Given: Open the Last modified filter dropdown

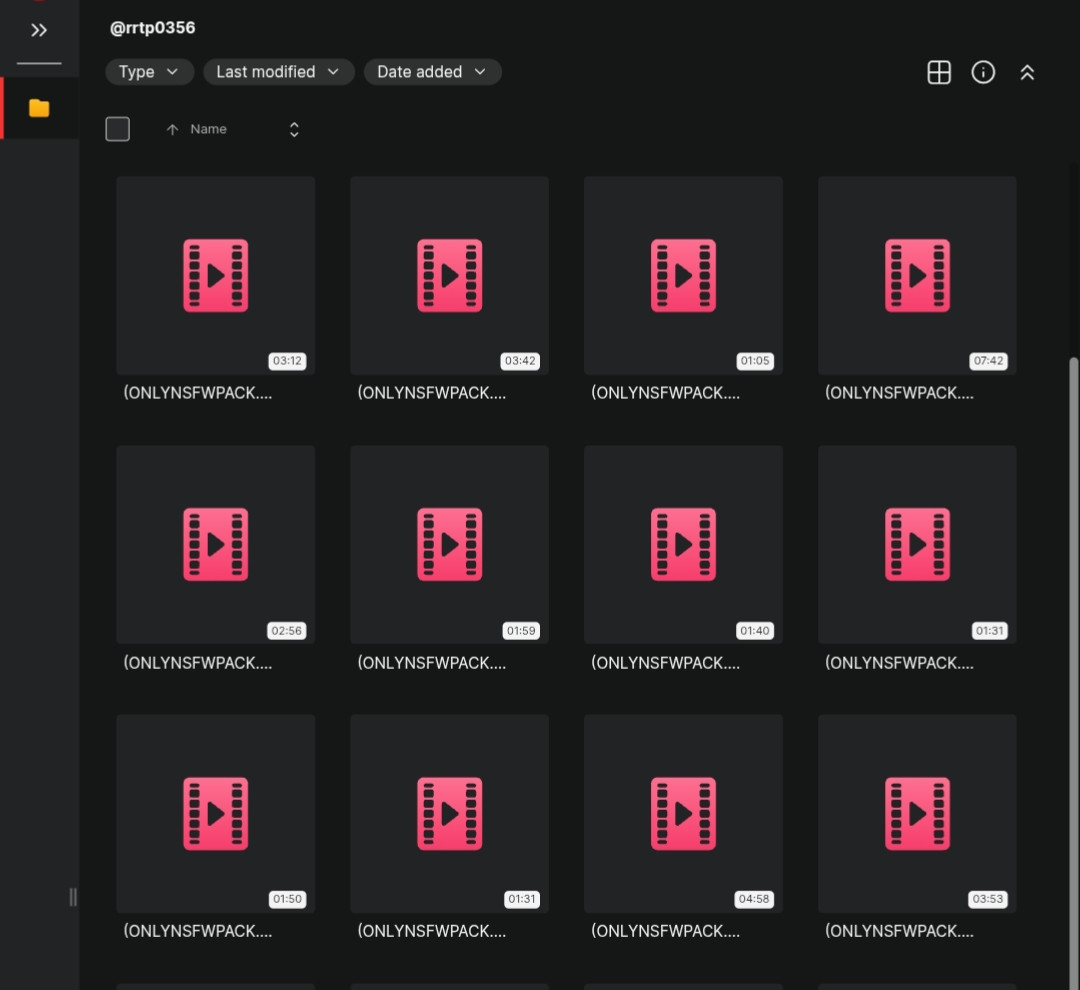Looking at the screenshot, I should point(278,72).
